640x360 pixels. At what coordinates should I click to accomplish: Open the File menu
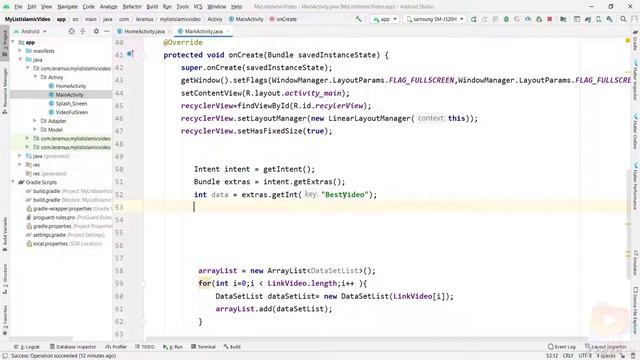[x=18, y=7]
